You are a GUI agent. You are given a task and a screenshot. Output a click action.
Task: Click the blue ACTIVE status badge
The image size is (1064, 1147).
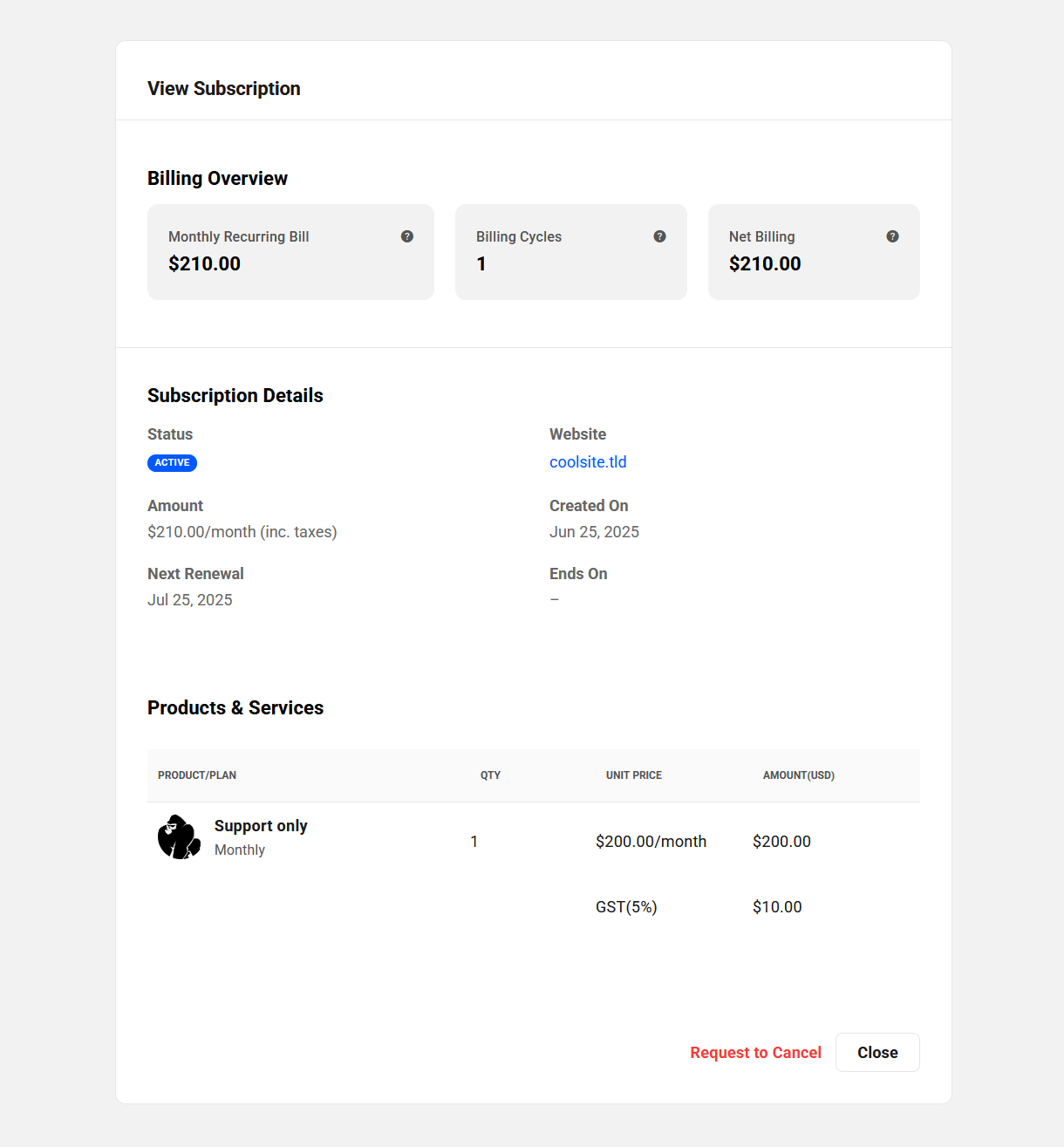pyautogui.click(x=172, y=463)
